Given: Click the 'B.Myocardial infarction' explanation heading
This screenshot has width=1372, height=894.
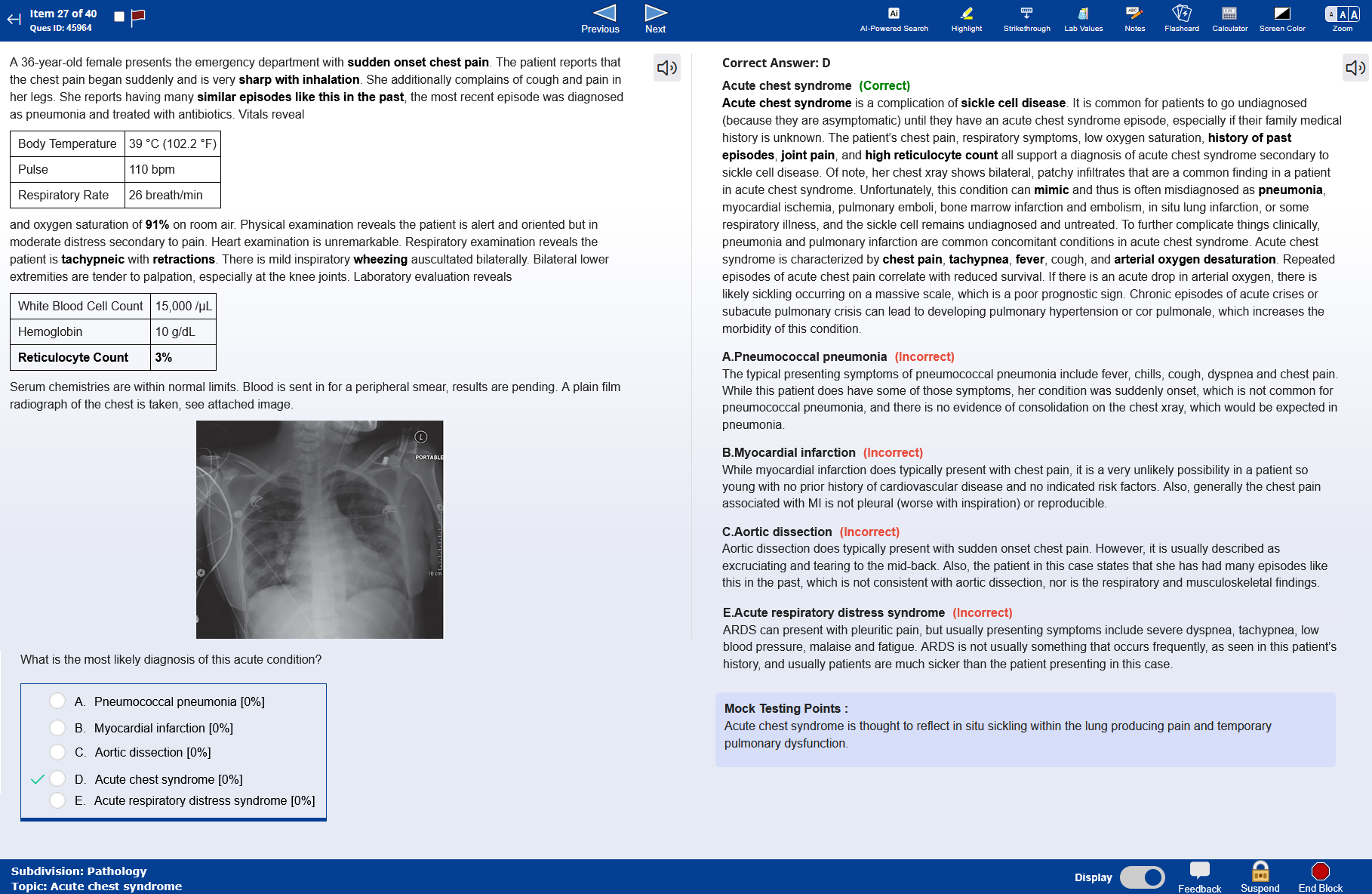Looking at the screenshot, I should coord(789,452).
